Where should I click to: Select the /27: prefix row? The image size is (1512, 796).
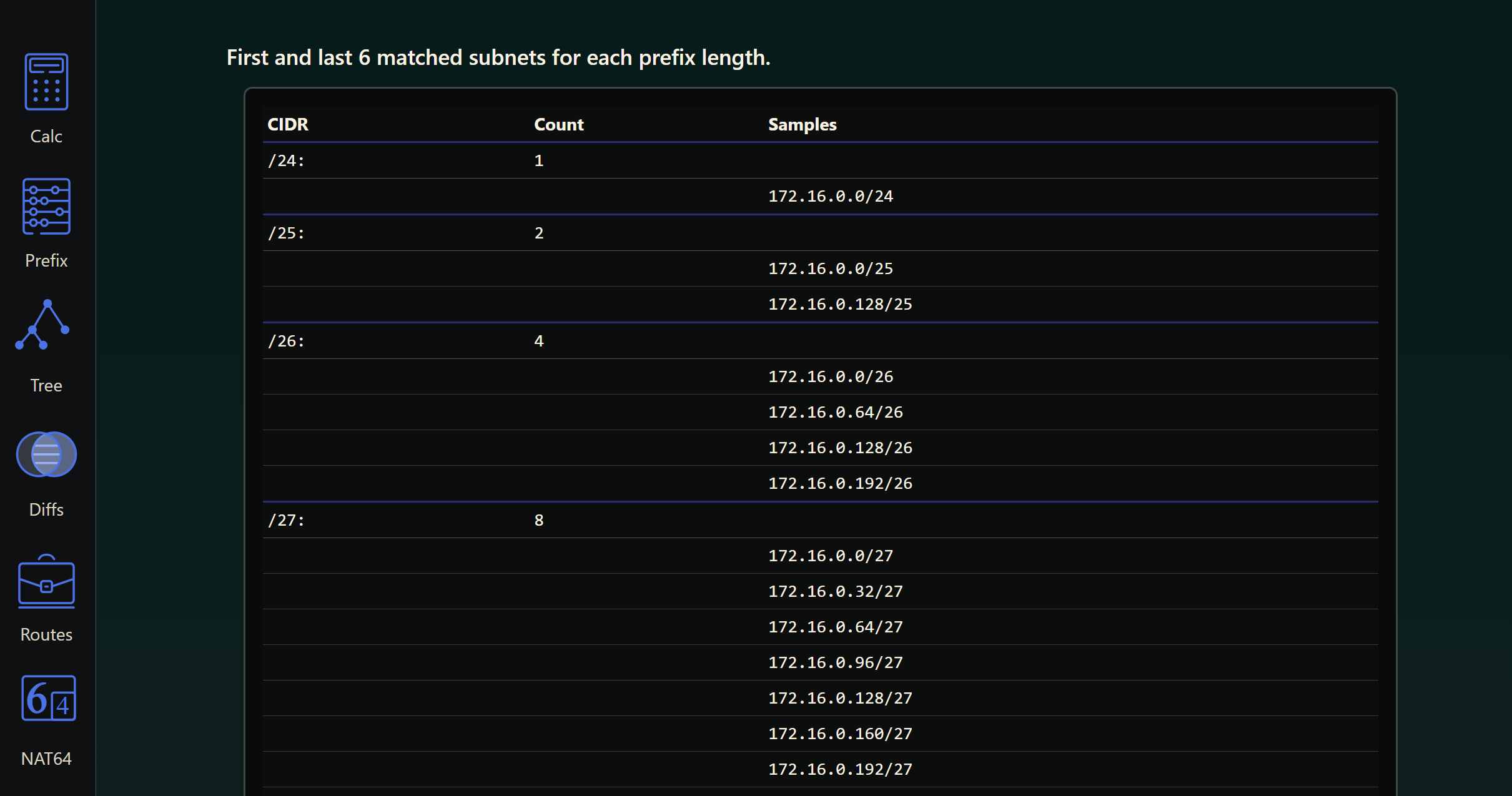(x=286, y=520)
